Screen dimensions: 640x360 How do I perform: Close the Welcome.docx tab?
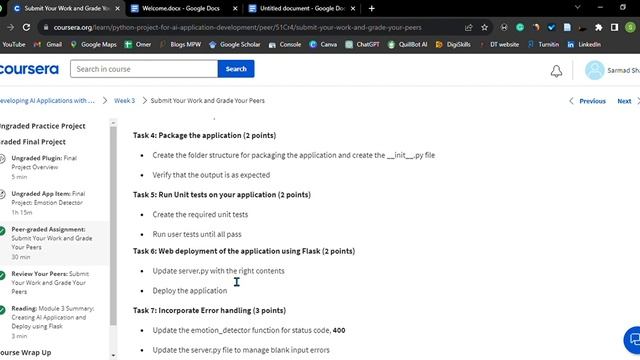235,8
